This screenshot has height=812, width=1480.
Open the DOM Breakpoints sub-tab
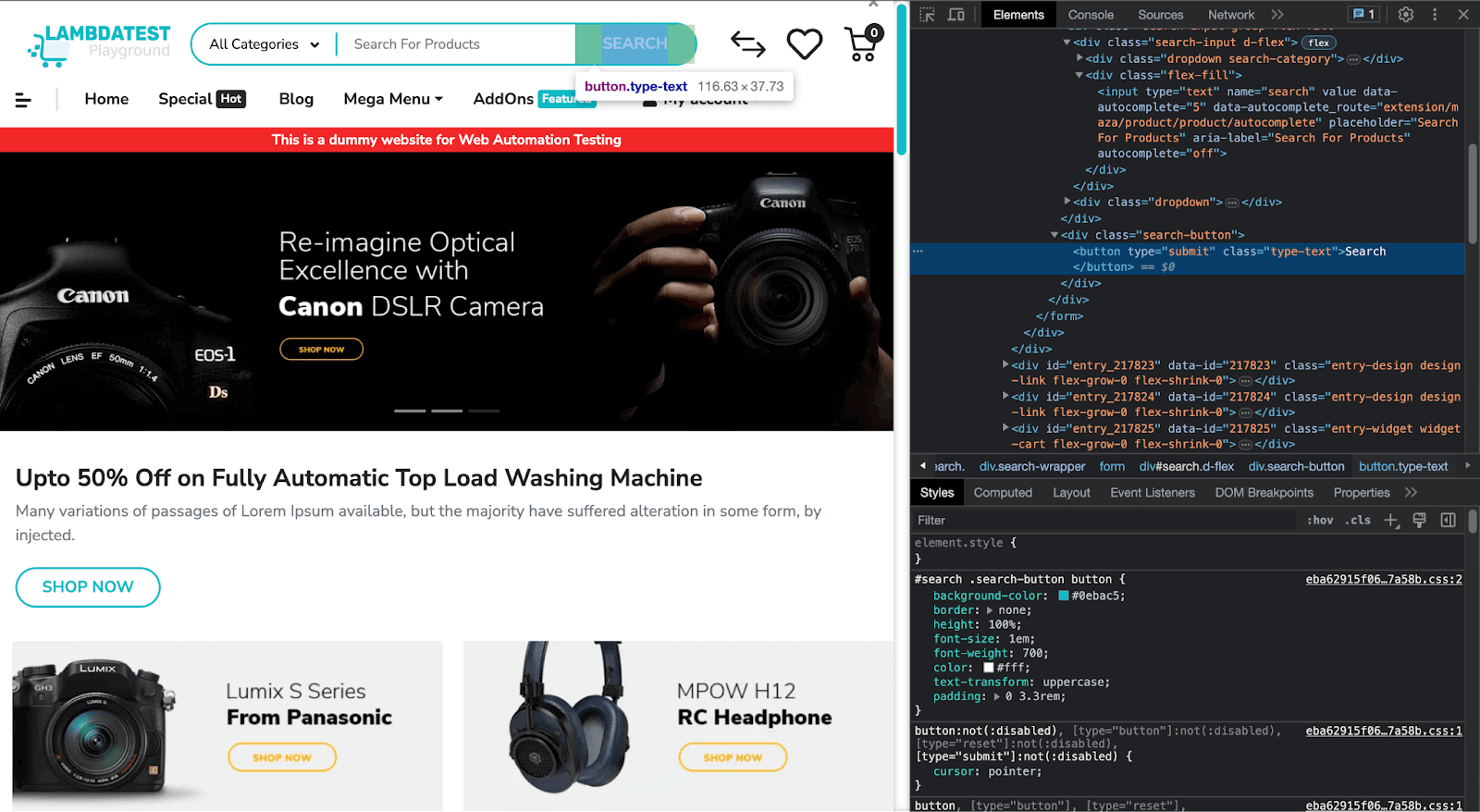[1264, 493]
